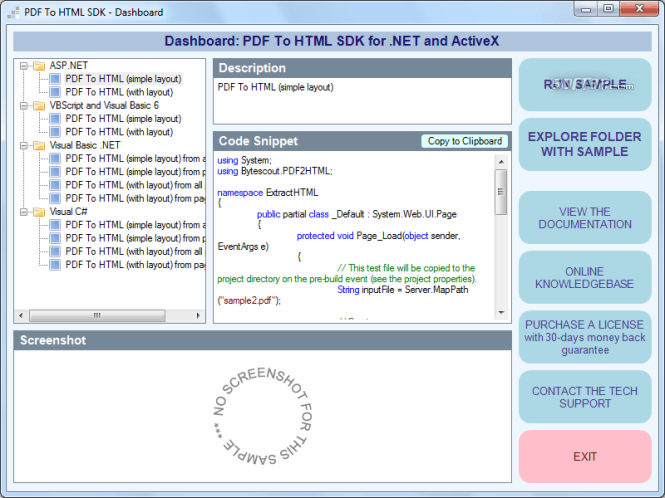
Task: Click the tree horizontal scroll right arrow
Action: tap(198, 316)
